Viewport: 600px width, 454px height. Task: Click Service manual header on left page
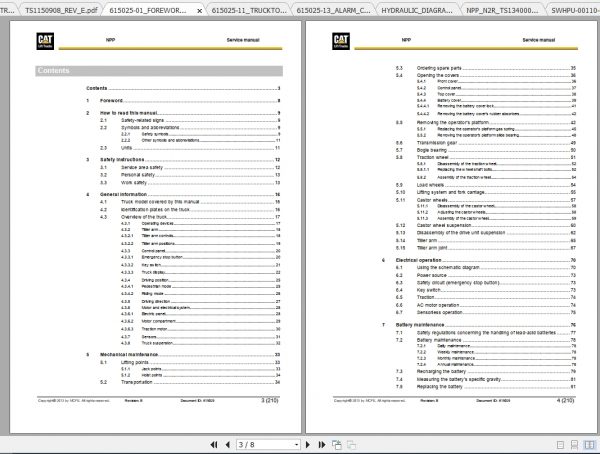coord(243,40)
